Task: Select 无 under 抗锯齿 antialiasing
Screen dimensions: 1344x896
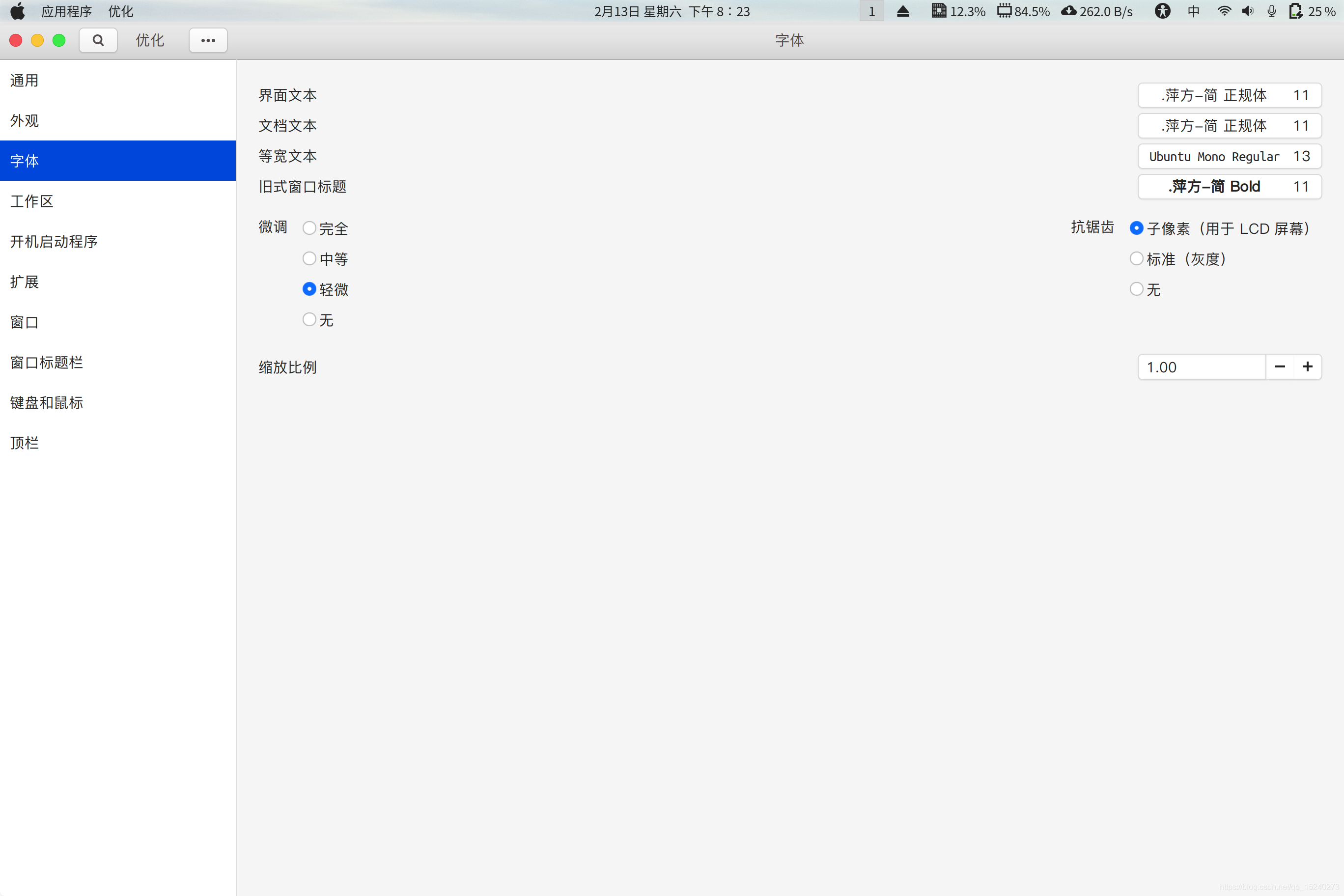Action: tap(1145, 289)
